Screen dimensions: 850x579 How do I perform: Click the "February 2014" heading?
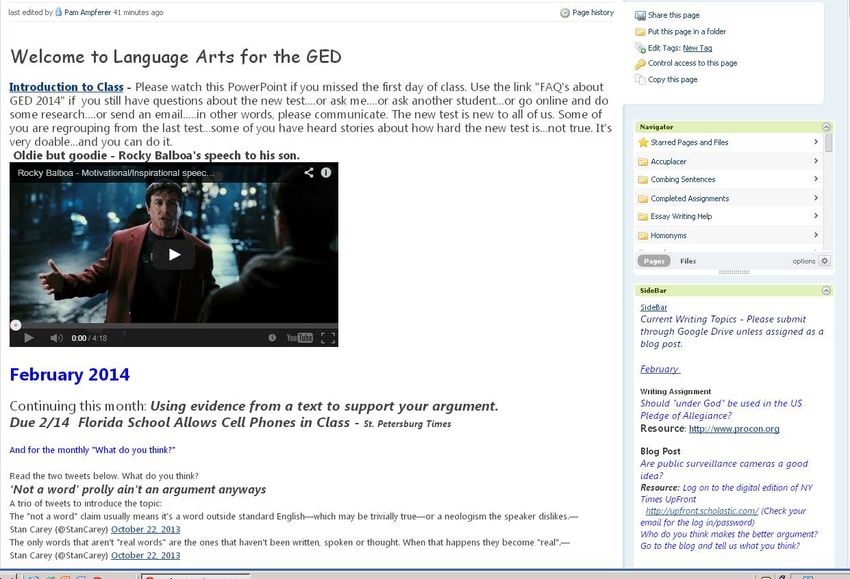pyautogui.click(x=69, y=375)
